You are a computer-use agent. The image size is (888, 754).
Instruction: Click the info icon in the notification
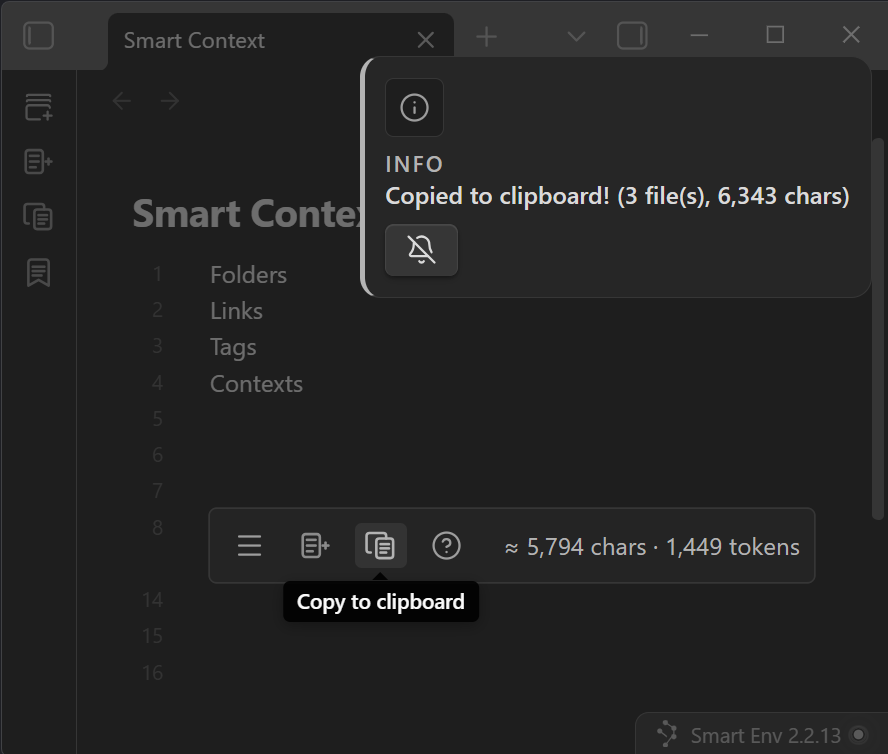tap(414, 108)
